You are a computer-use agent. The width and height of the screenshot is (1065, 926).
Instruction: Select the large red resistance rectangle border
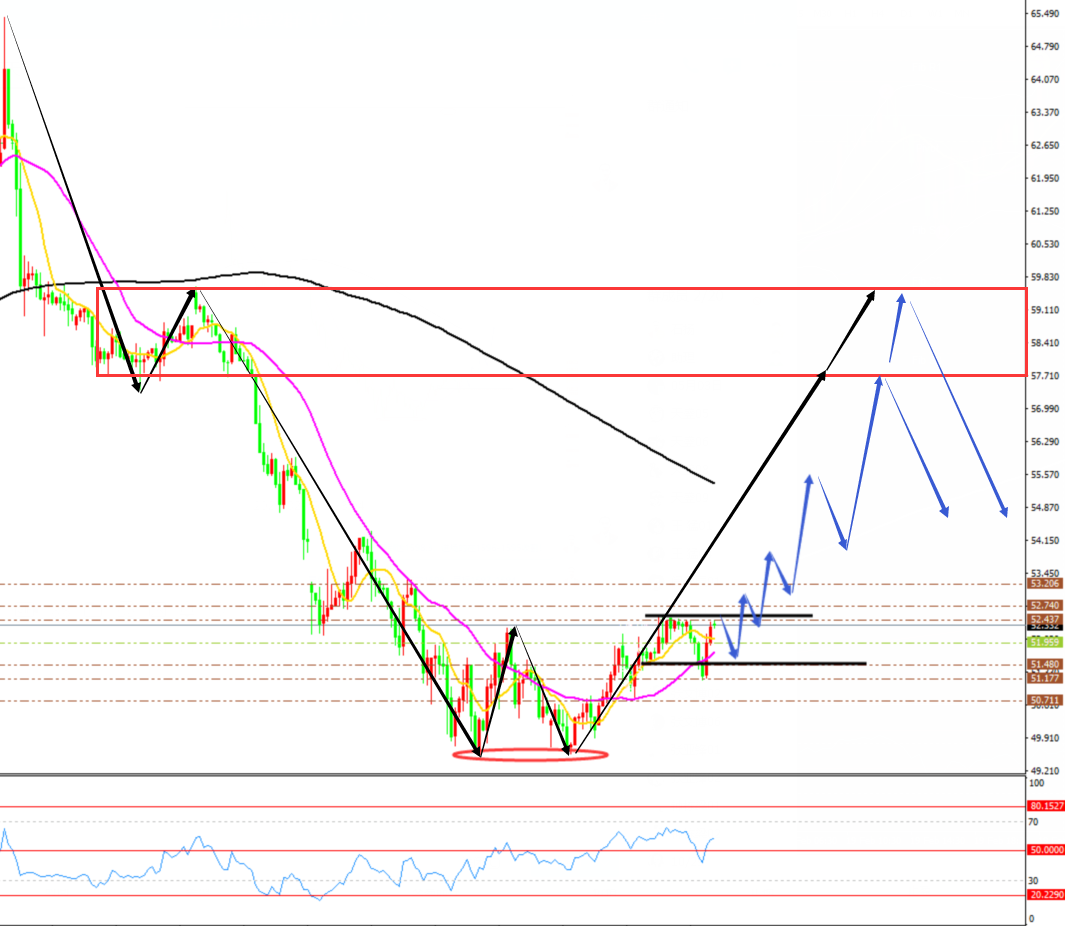560,288
